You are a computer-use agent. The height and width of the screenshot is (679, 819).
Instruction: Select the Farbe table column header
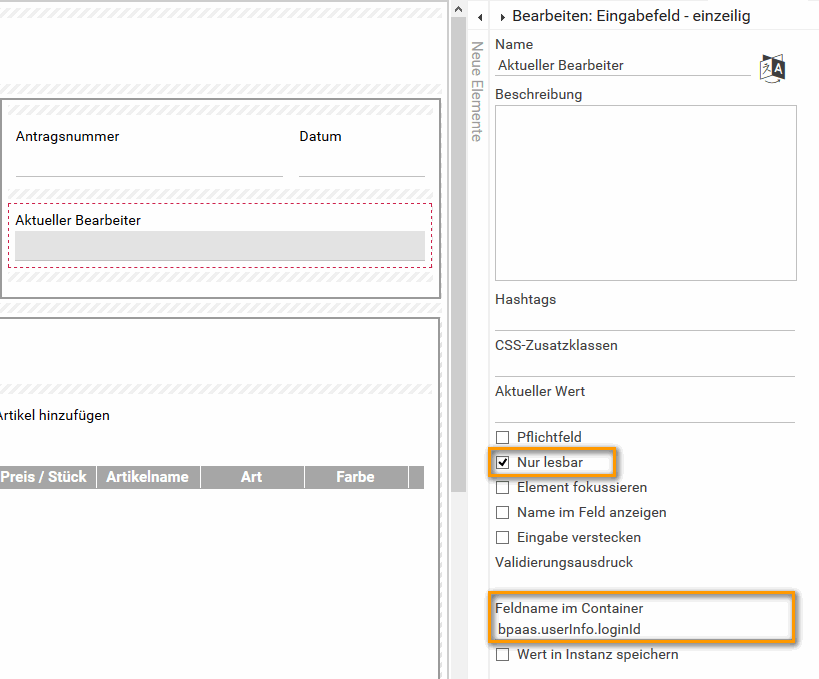pyautogui.click(x=355, y=477)
